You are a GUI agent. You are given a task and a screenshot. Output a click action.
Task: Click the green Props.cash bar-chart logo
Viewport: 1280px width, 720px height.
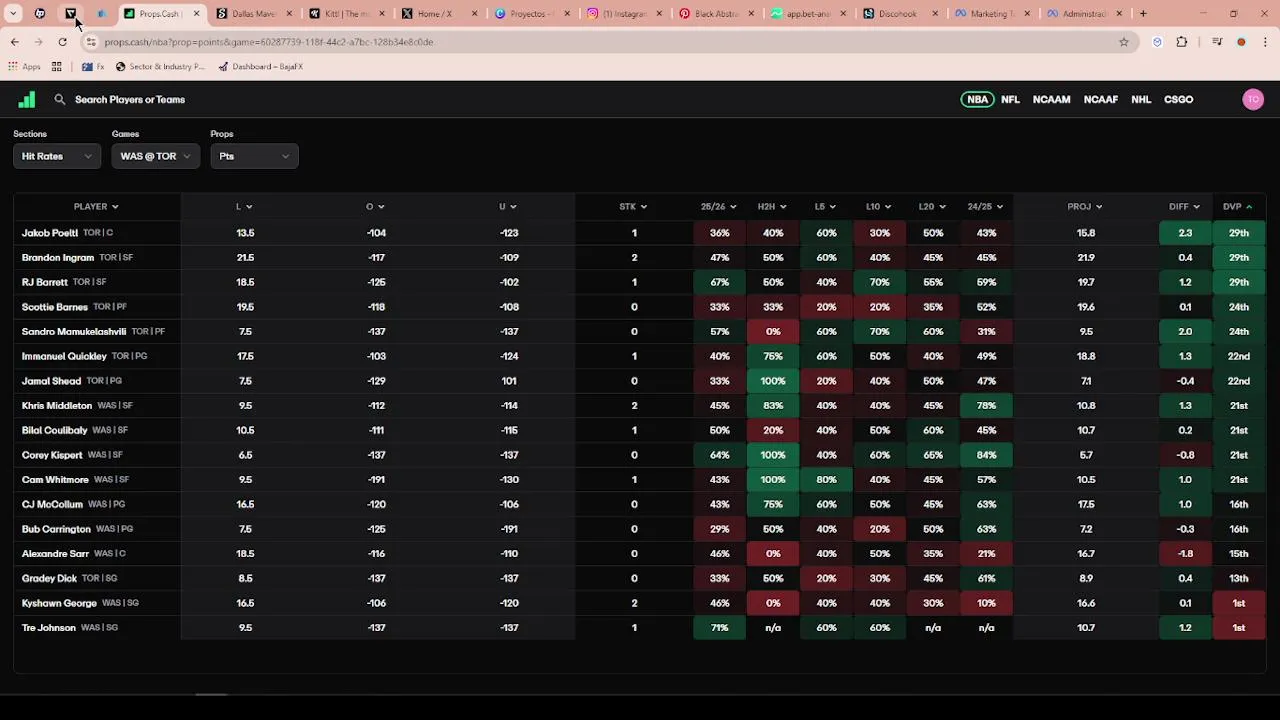[27, 99]
